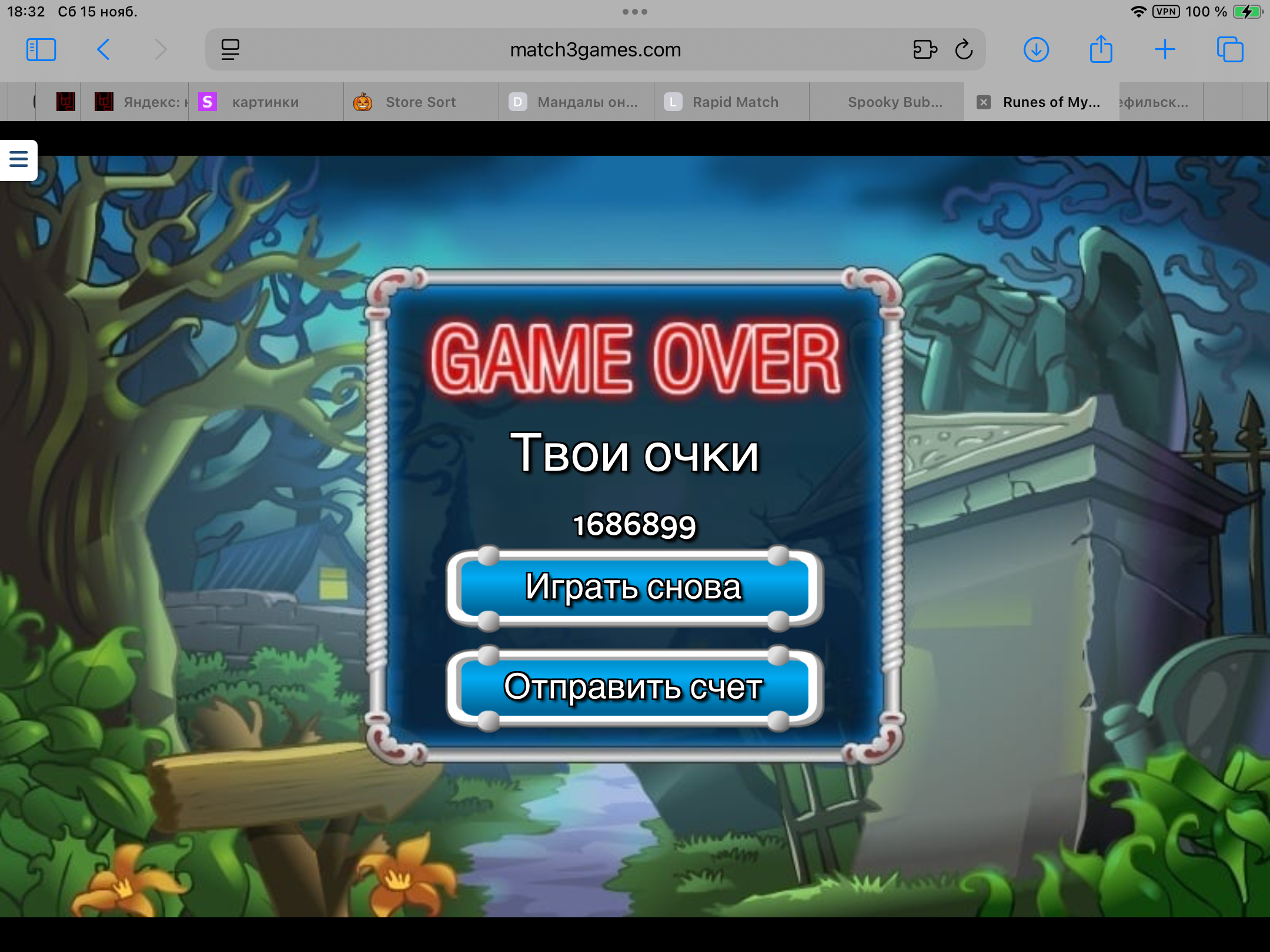Open the page reader menu icon
The image size is (1270, 952).
230,50
